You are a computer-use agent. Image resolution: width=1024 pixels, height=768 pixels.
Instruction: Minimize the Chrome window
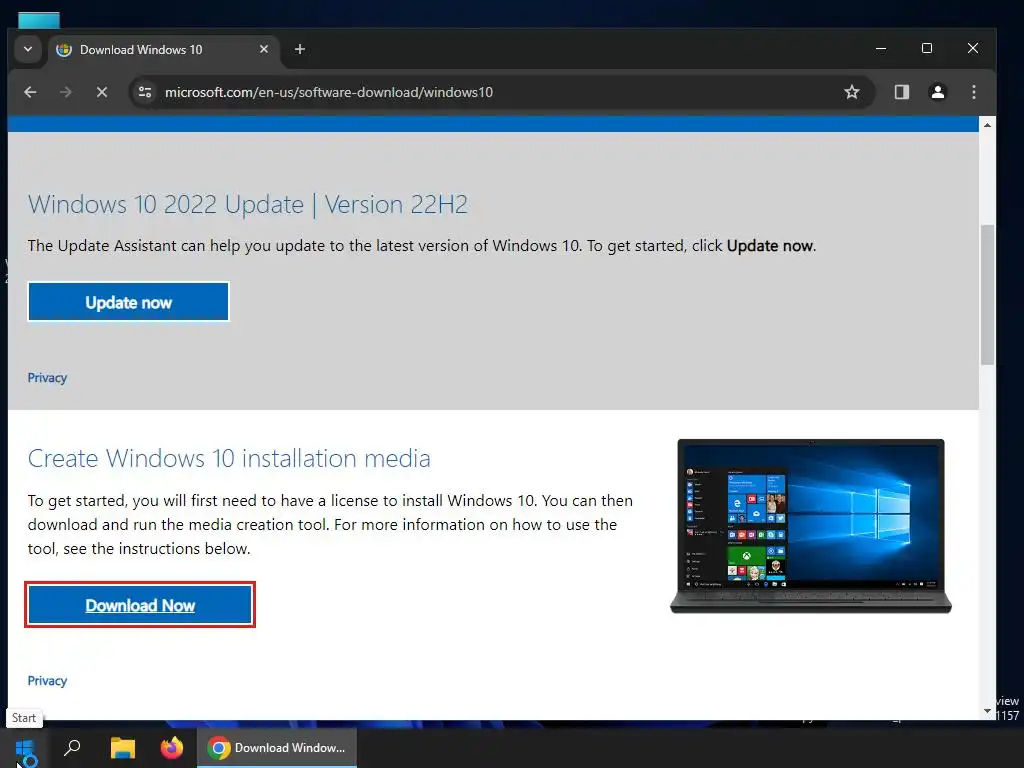[880, 48]
